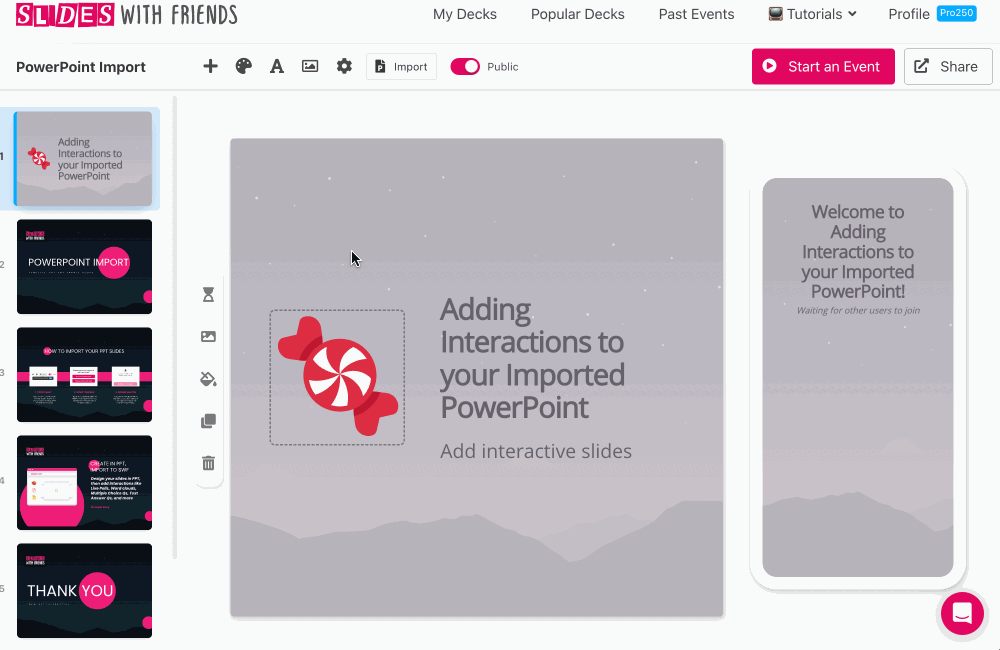Open the color palette theme icon
The height and width of the screenshot is (650, 1000).
pyautogui.click(x=244, y=66)
